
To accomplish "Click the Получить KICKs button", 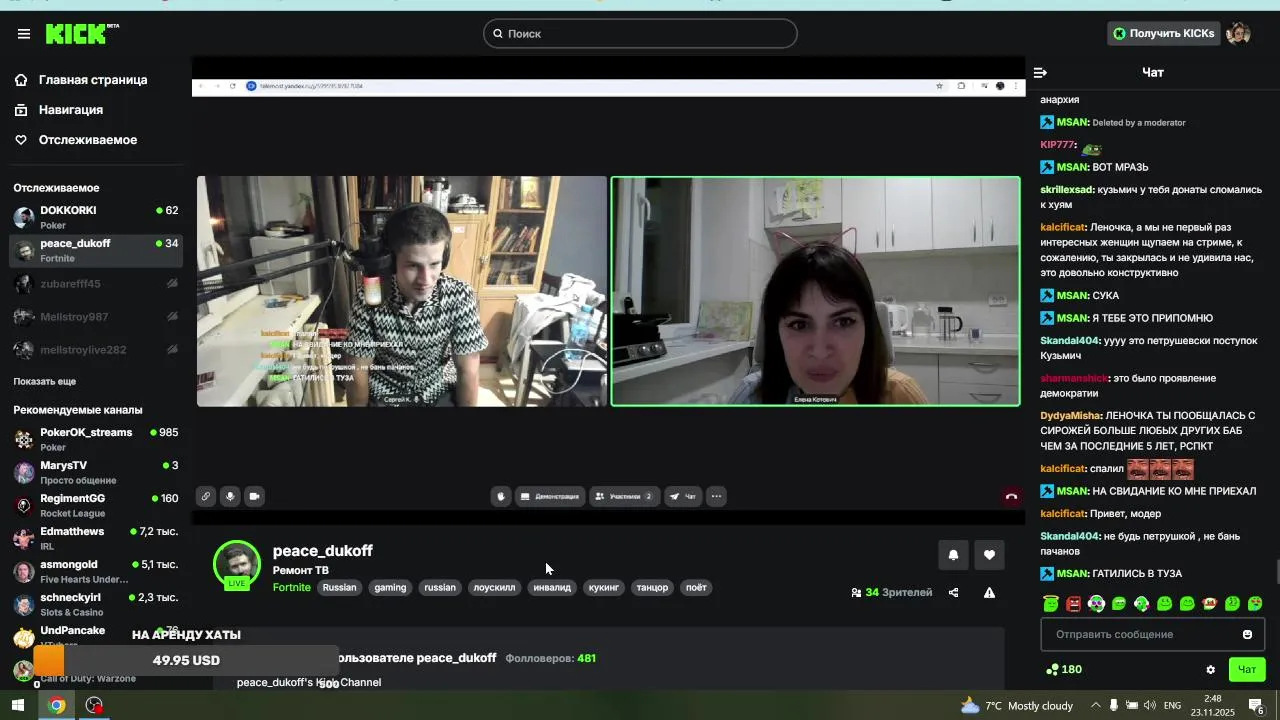I will coord(1164,34).
